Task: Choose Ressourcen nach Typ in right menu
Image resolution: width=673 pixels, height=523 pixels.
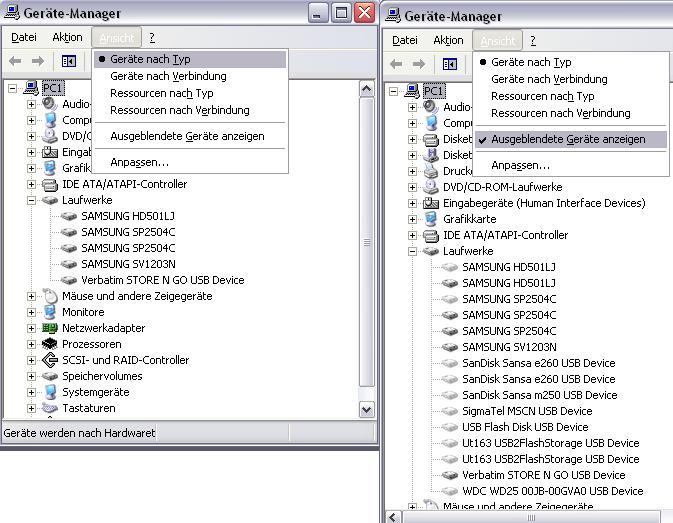Action: 571,96
